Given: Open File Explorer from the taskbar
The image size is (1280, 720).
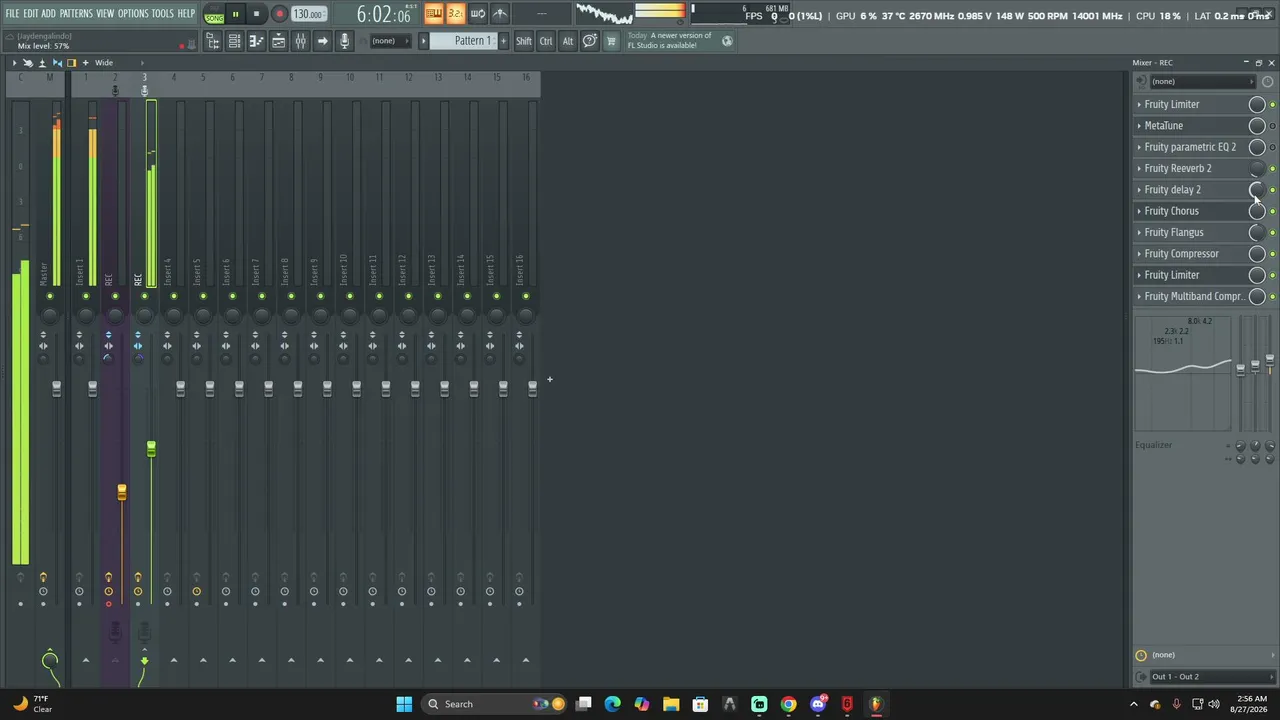Looking at the screenshot, I should [671, 704].
